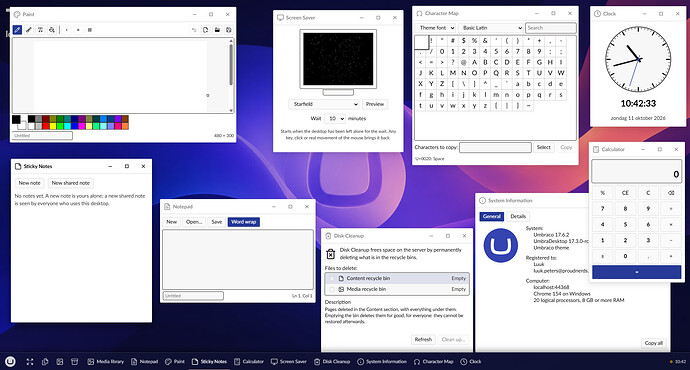Click inside the Notepad text area
Viewport: 690px width, 370px height.
point(238,259)
